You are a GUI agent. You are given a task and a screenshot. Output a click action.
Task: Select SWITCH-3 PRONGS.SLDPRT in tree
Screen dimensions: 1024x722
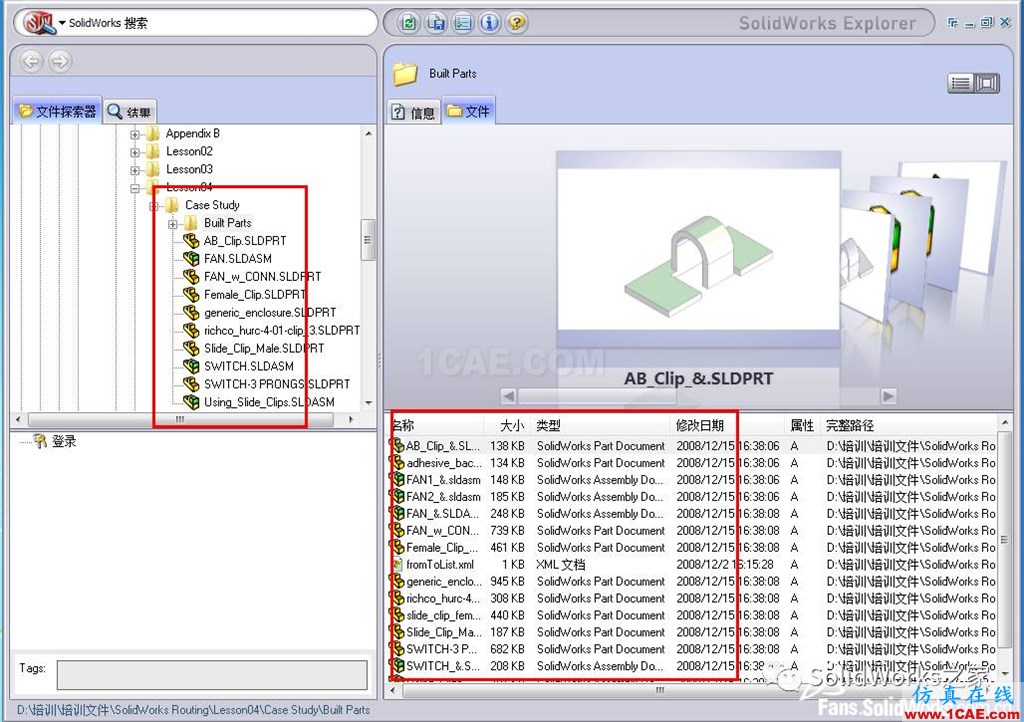coord(276,384)
